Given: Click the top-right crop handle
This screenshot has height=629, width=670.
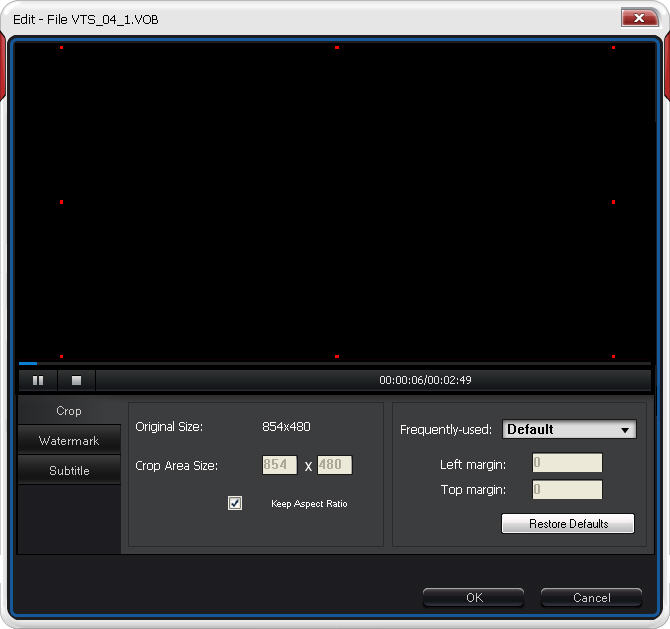Looking at the screenshot, I should 613,48.
